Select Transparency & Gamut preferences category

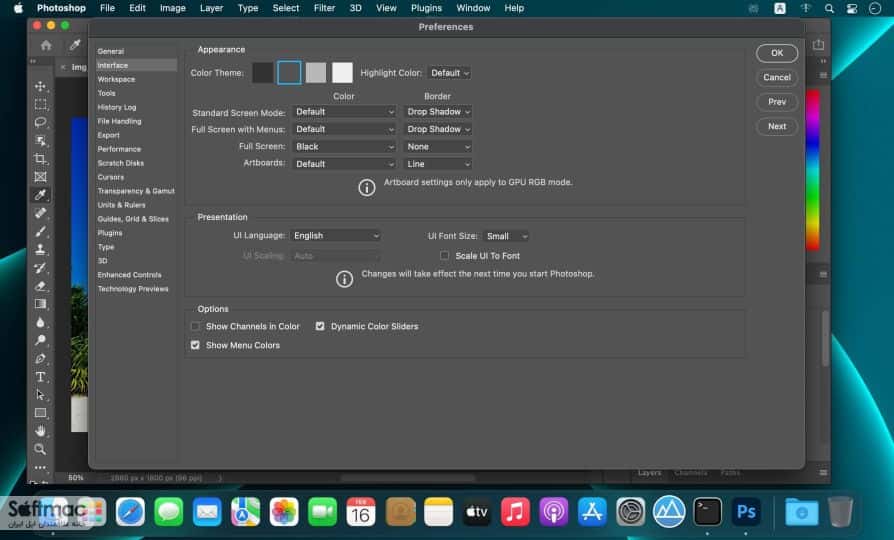136,191
